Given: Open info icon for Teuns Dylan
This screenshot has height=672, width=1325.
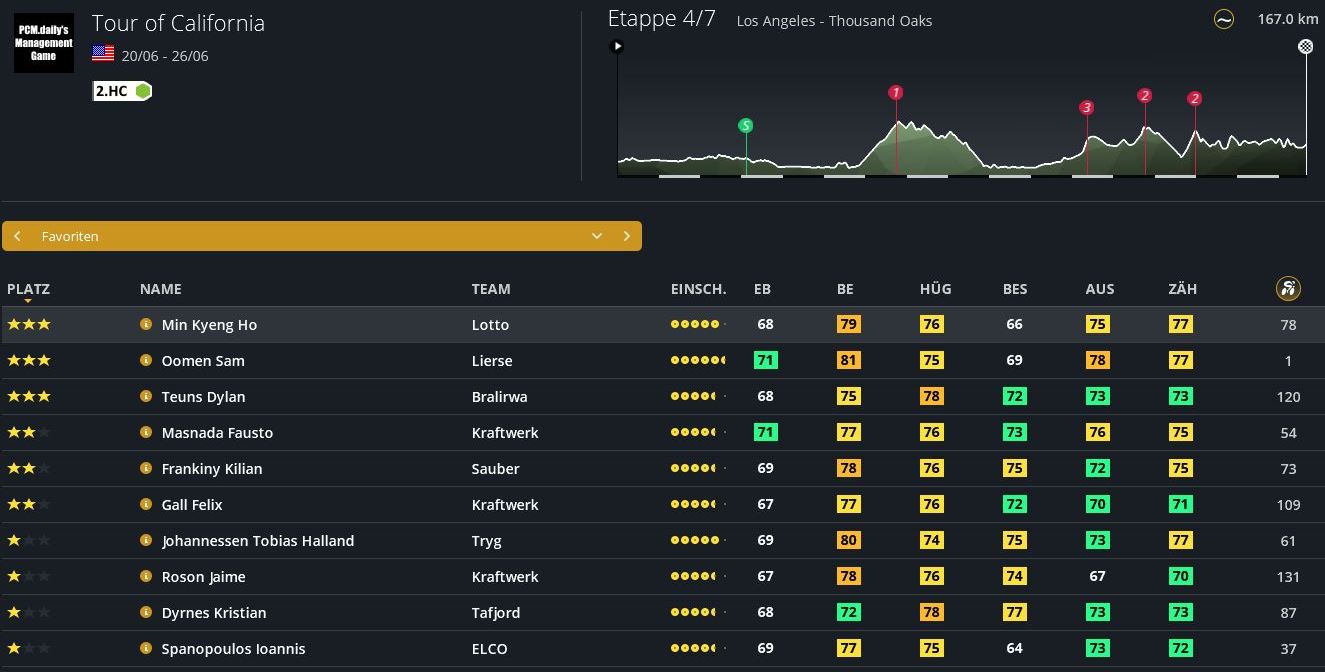Looking at the screenshot, I should coord(146,396).
